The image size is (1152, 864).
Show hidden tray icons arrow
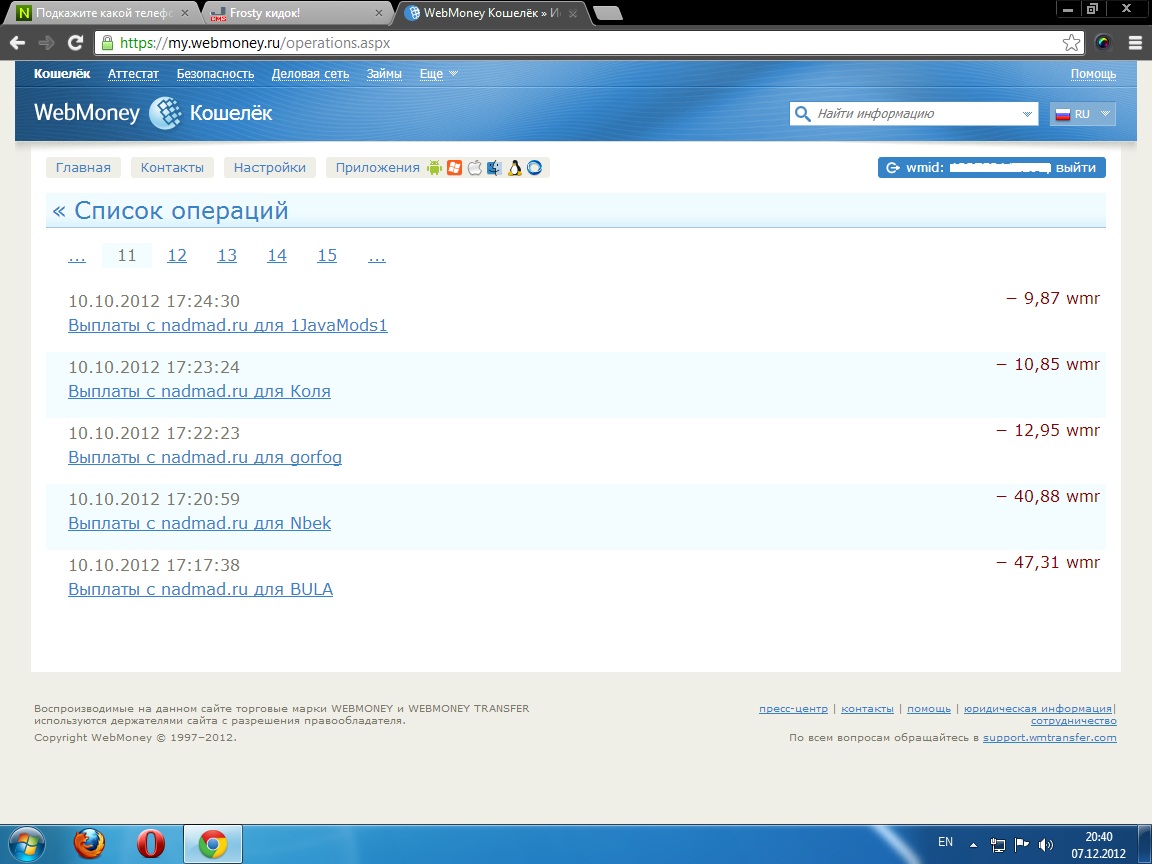(973, 845)
